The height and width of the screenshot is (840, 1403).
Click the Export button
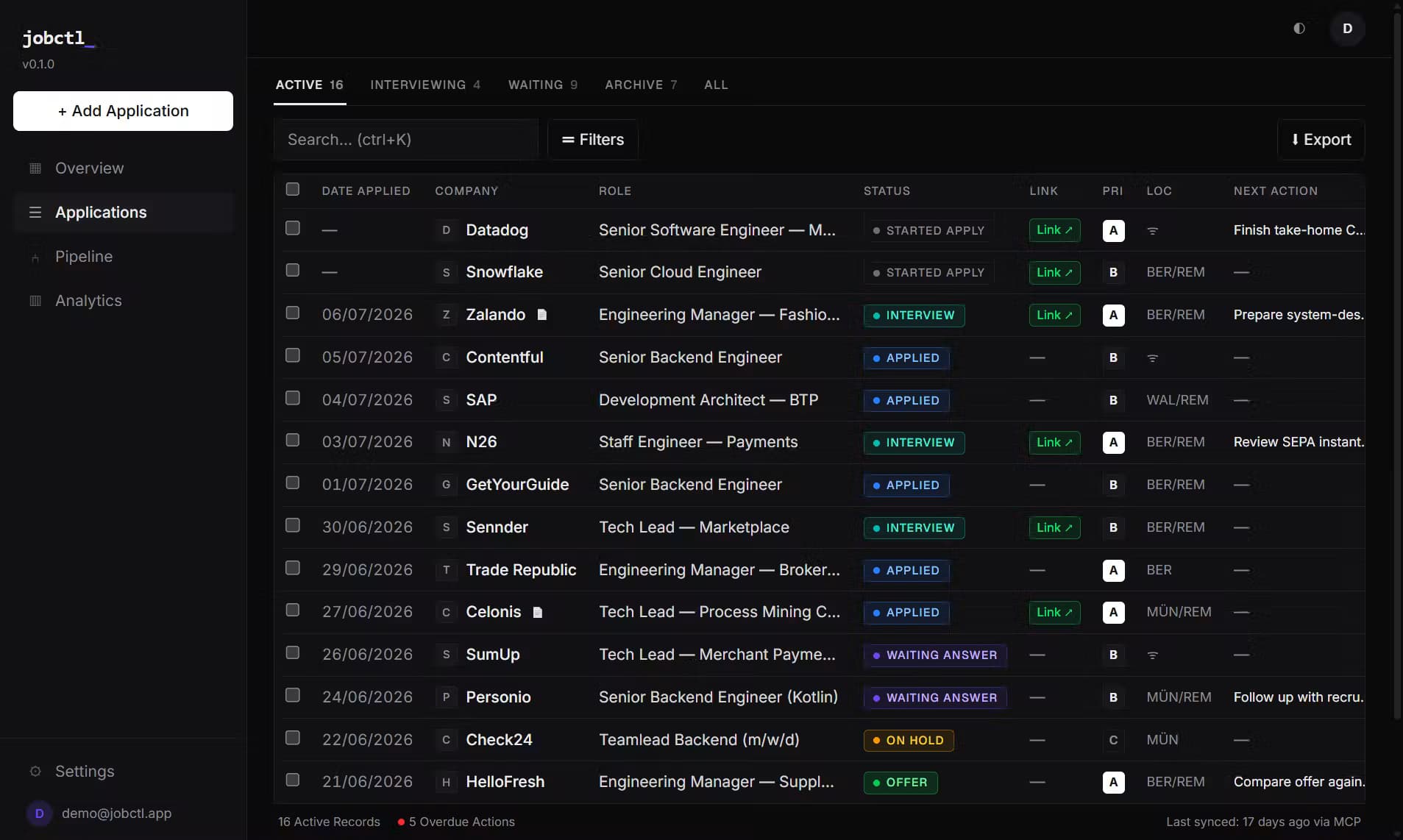1321,140
